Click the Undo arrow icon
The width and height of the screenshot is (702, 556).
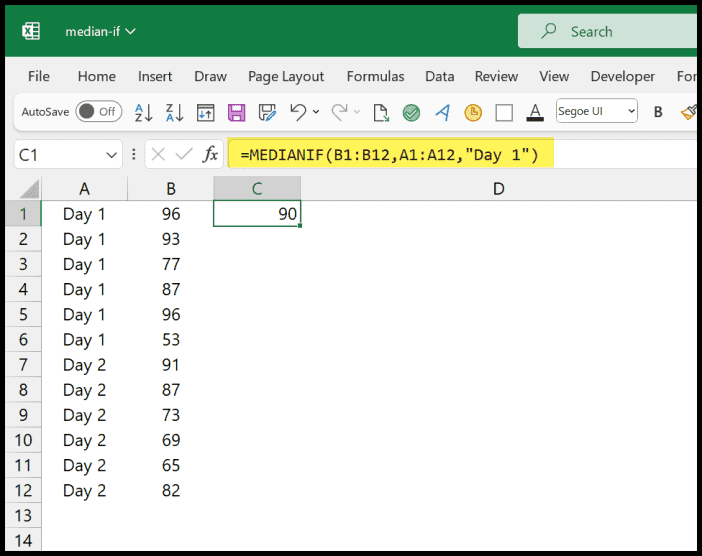pos(297,112)
